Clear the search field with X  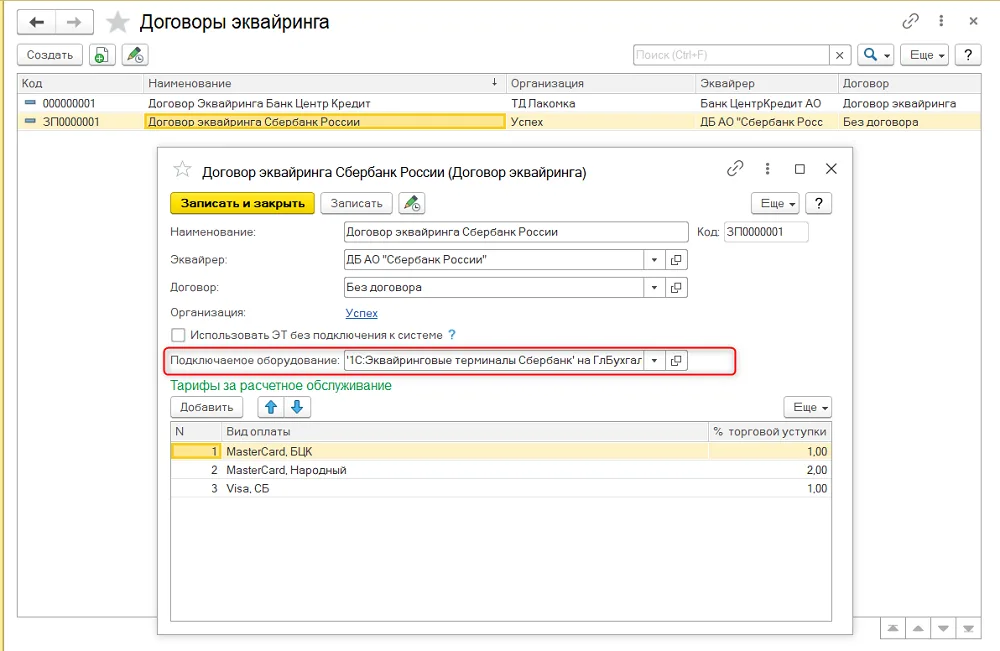coord(839,55)
